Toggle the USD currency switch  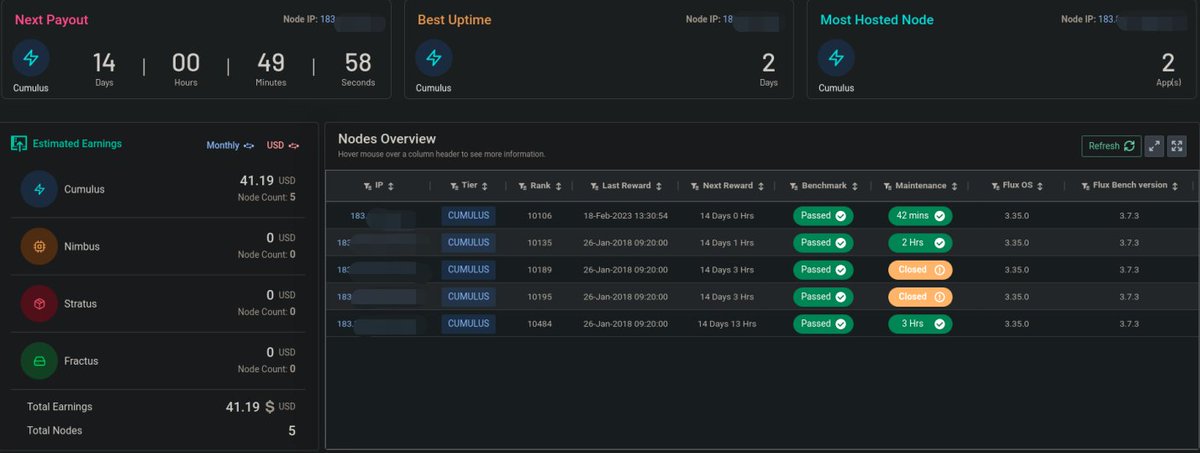[295, 146]
